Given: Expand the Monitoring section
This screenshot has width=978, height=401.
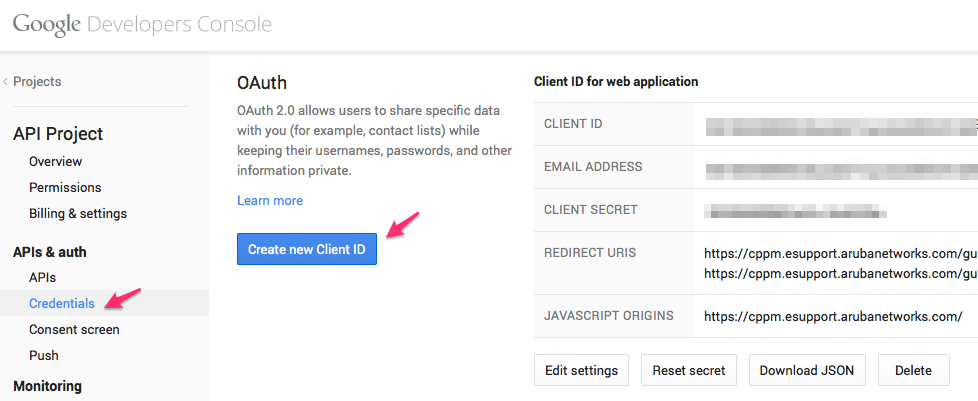Looking at the screenshot, I should [47, 386].
